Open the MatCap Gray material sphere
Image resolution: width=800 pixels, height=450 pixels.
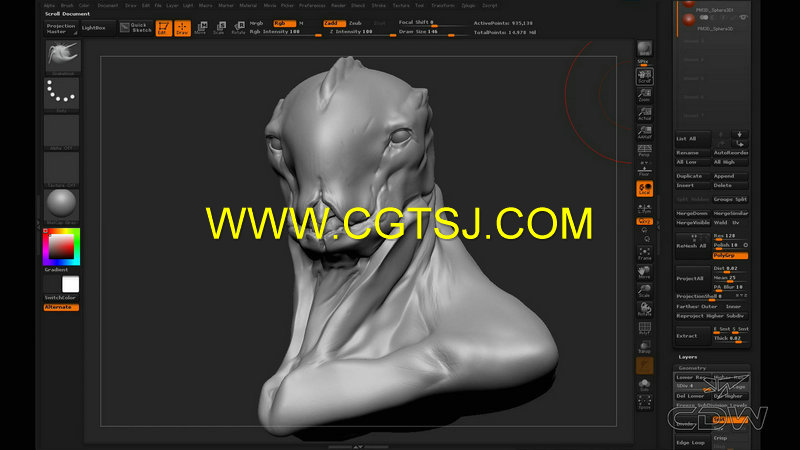click(61, 205)
